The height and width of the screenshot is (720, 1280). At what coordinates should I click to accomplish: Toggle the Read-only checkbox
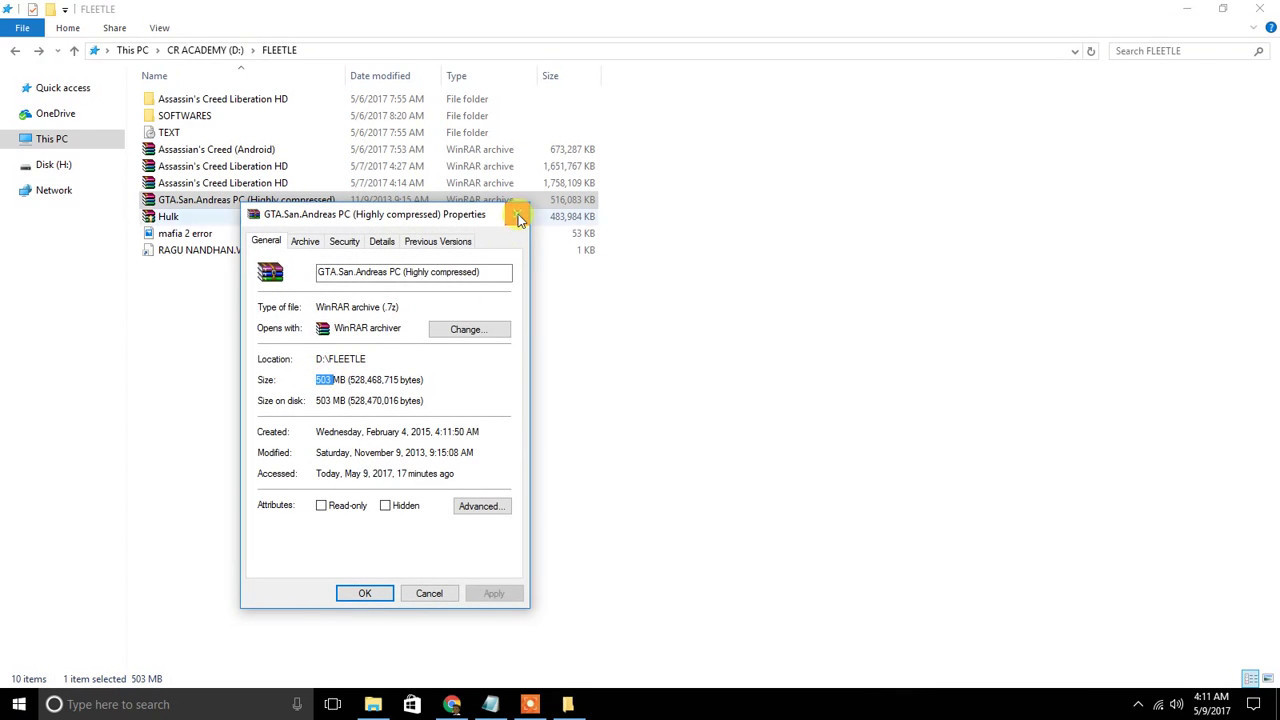point(321,506)
